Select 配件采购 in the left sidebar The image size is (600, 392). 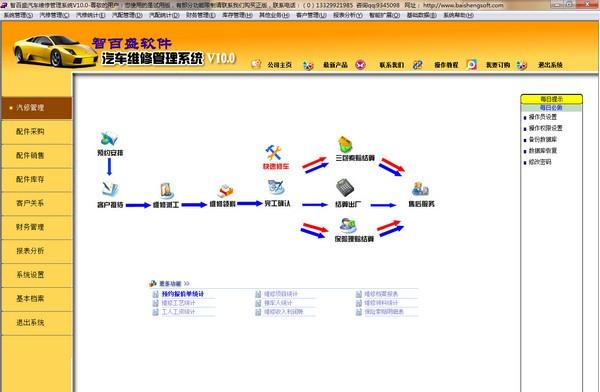pyautogui.click(x=37, y=132)
